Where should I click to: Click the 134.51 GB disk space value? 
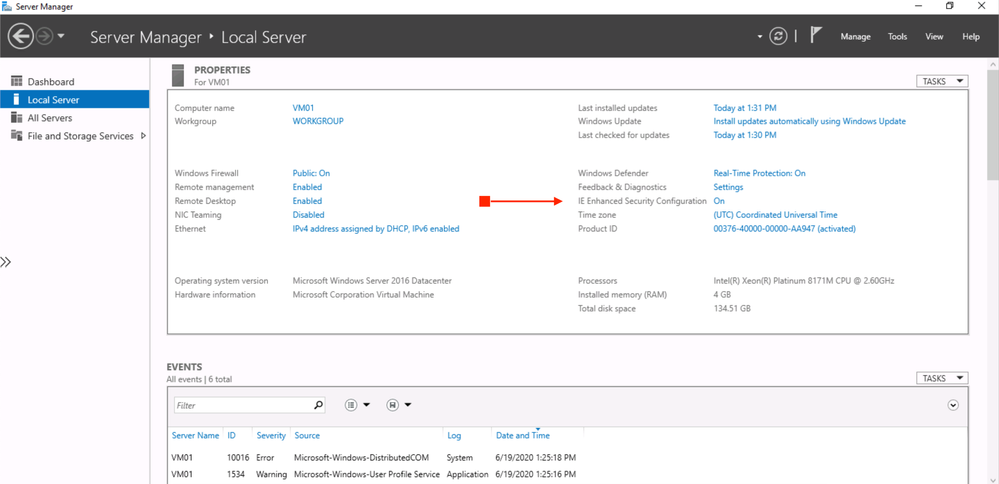pos(732,309)
